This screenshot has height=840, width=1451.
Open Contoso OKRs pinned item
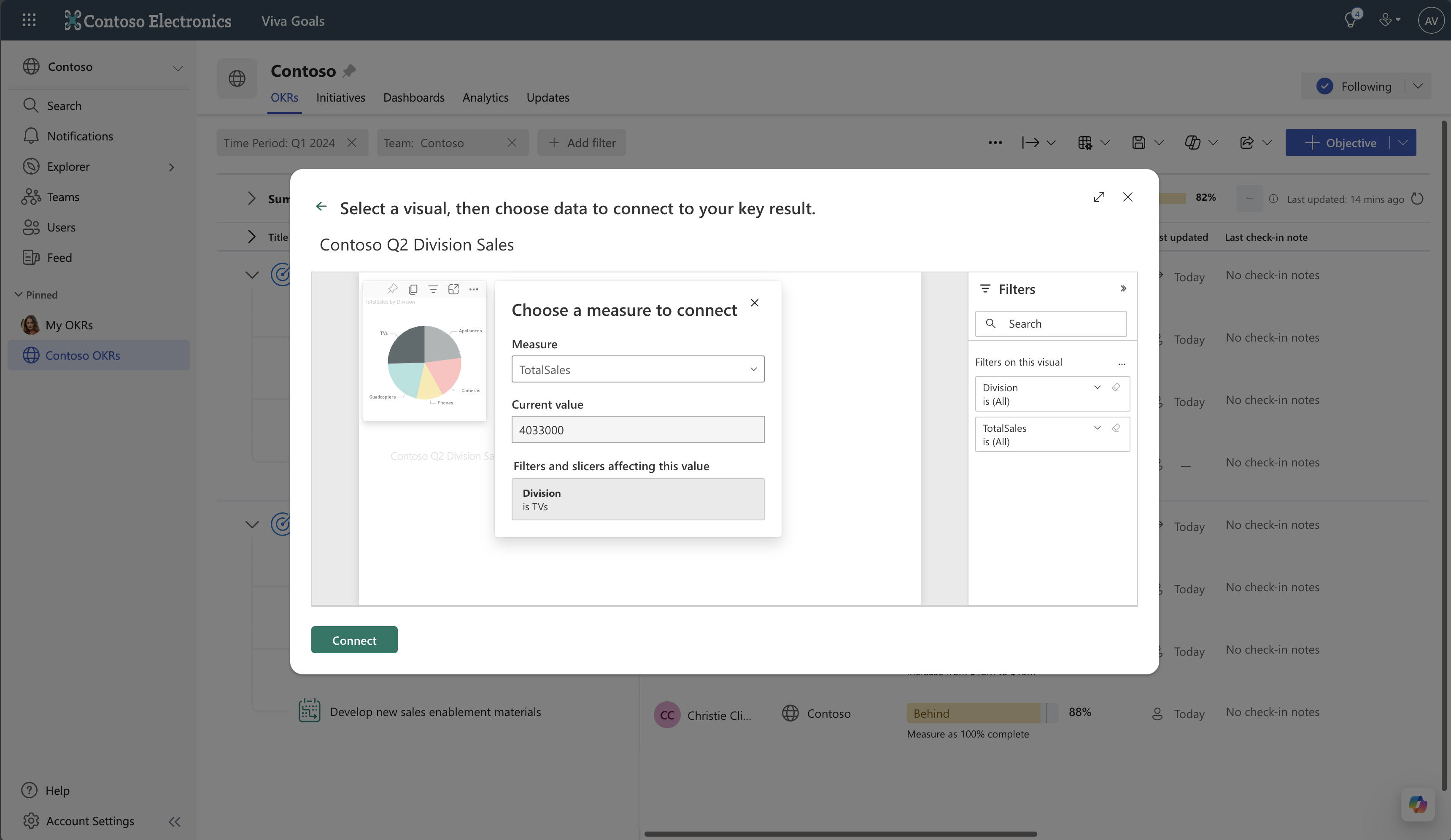click(x=99, y=355)
